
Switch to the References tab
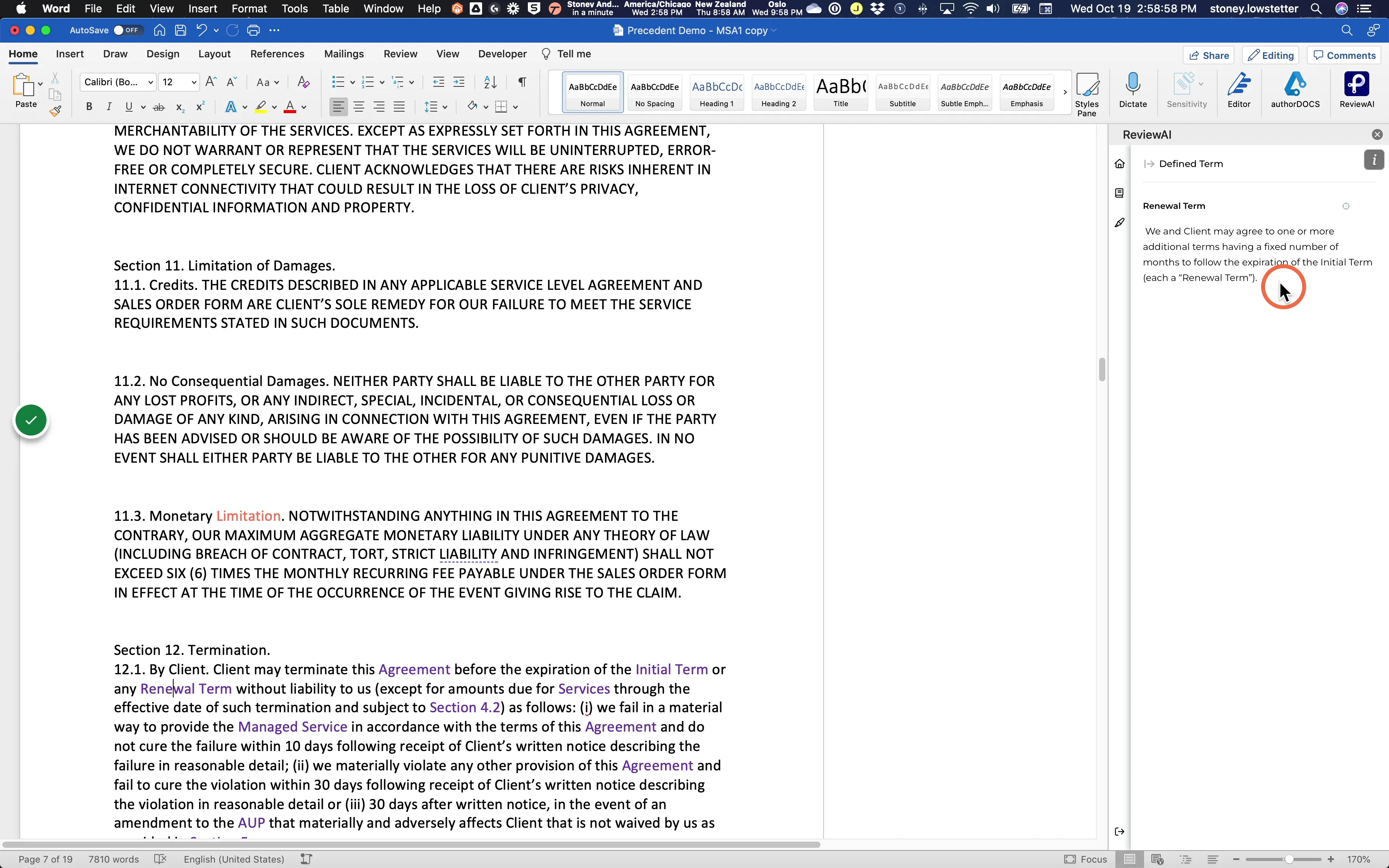(x=277, y=54)
